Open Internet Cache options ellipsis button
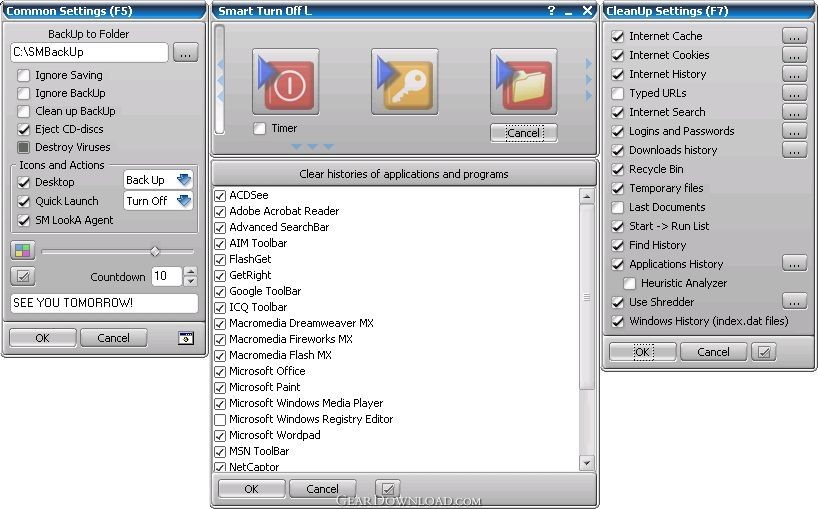Screen dimensions: 818x509 [x=795, y=36]
